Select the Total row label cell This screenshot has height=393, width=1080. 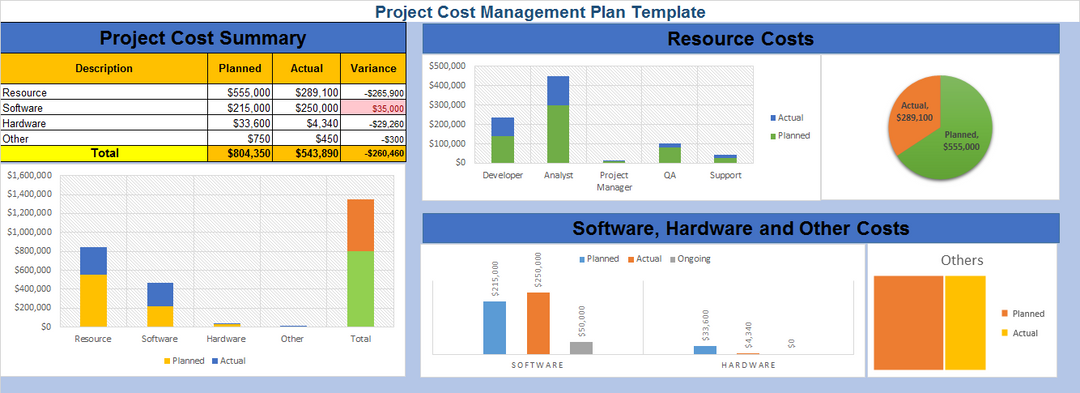(x=104, y=153)
